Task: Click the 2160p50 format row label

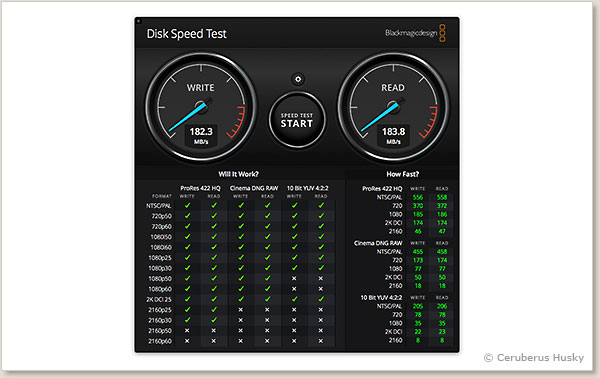Action: point(160,331)
